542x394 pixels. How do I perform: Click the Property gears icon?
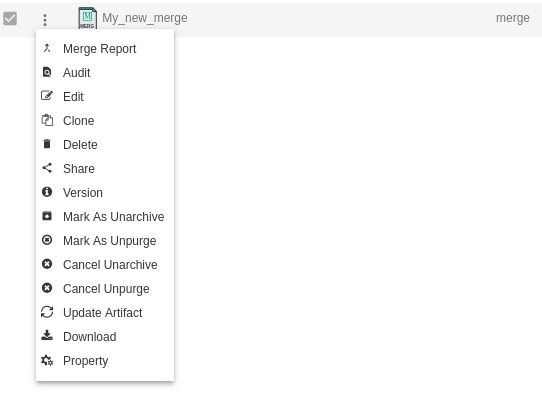(47, 360)
